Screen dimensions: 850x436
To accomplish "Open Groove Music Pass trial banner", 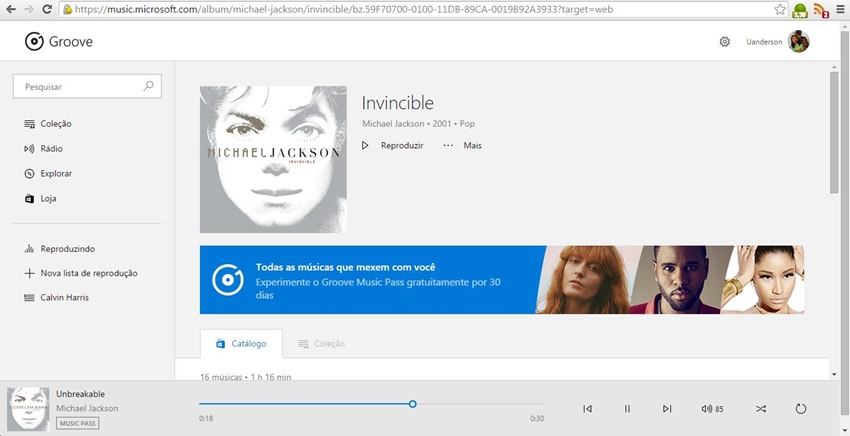I will [501, 280].
